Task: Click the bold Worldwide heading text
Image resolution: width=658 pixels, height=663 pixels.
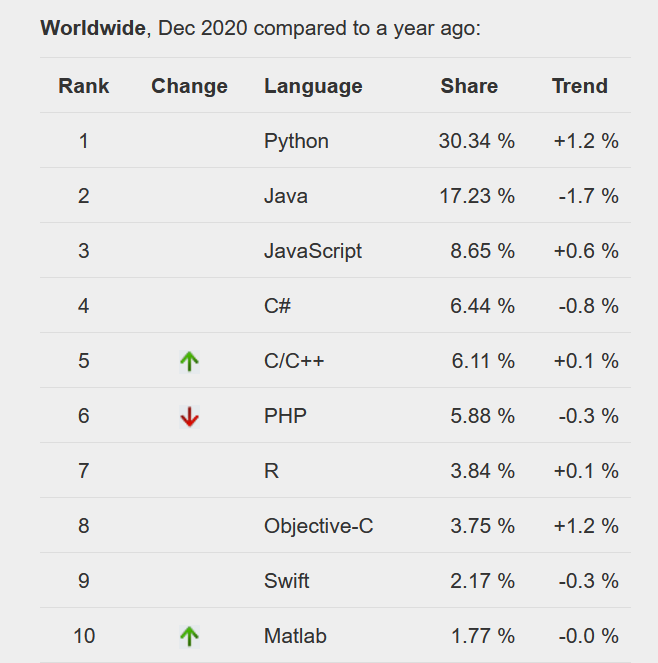Action: coord(93,28)
